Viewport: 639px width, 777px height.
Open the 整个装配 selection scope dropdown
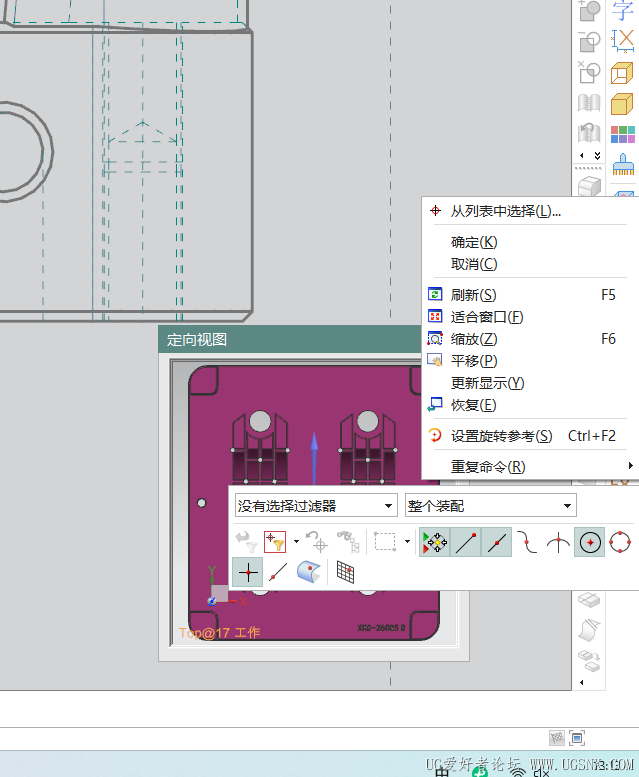pyautogui.click(x=490, y=505)
